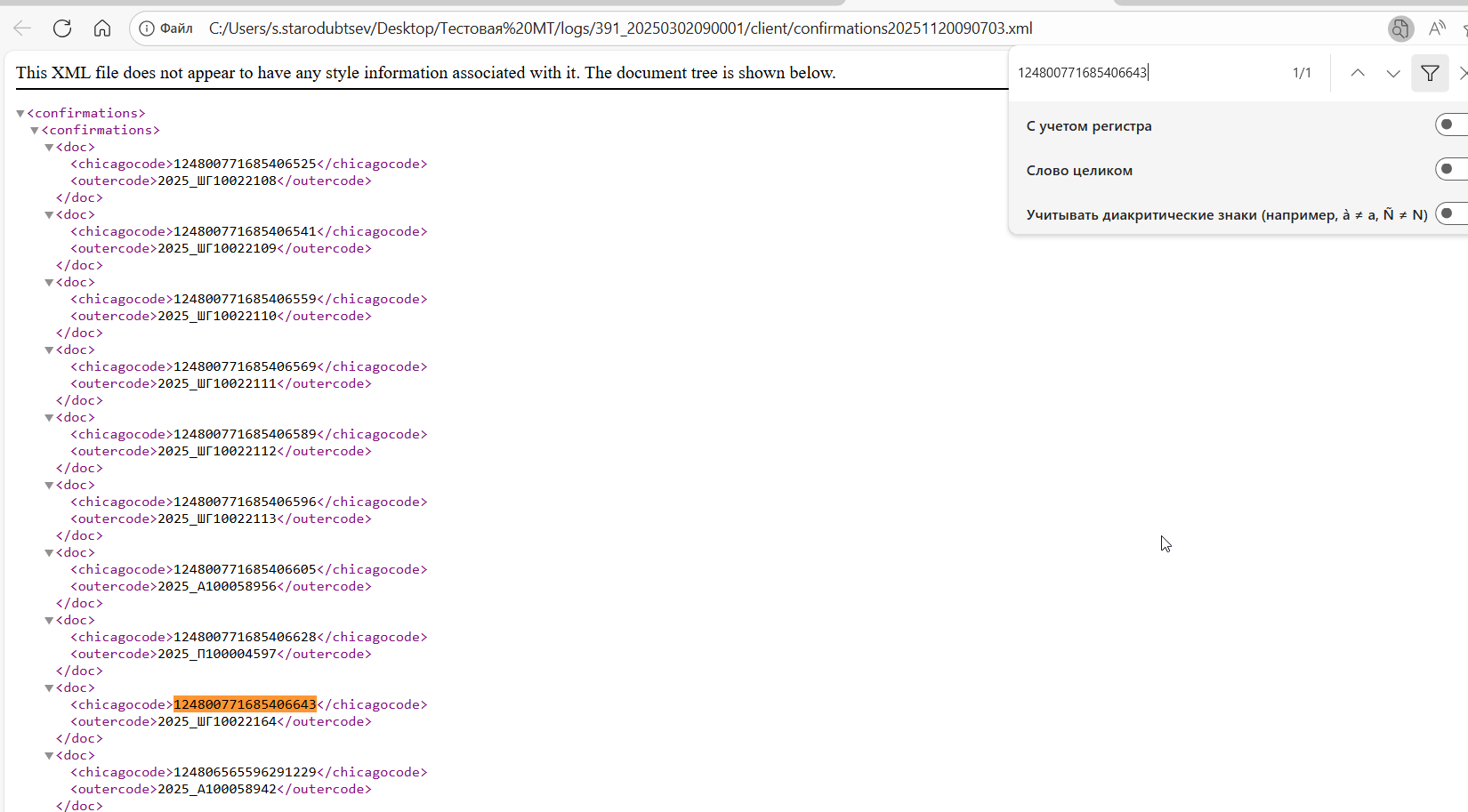Jump to previous search match
The image size is (1468, 812).
click(1358, 73)
